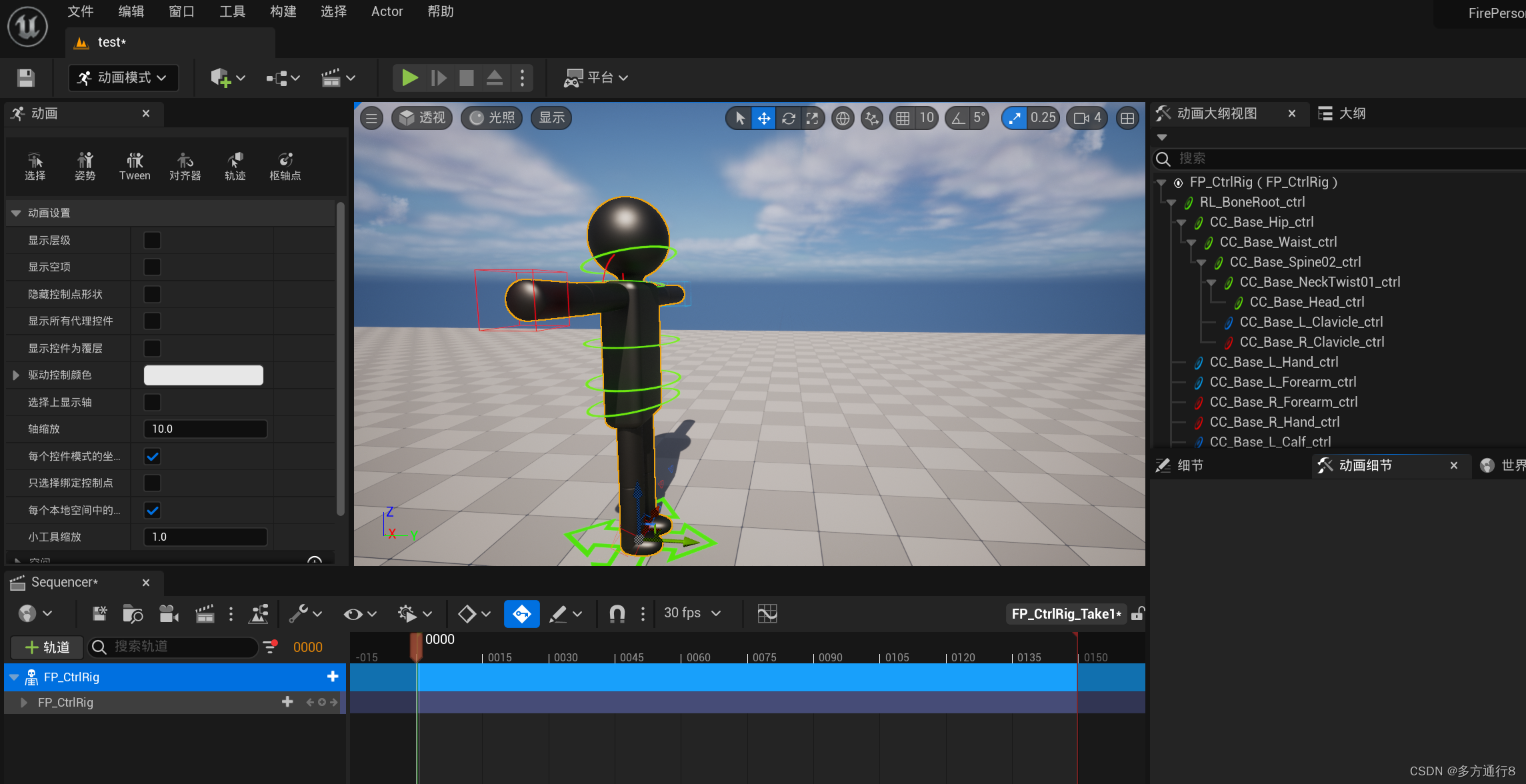Toggle the auto-key button in Sequencer

(521, 613)
